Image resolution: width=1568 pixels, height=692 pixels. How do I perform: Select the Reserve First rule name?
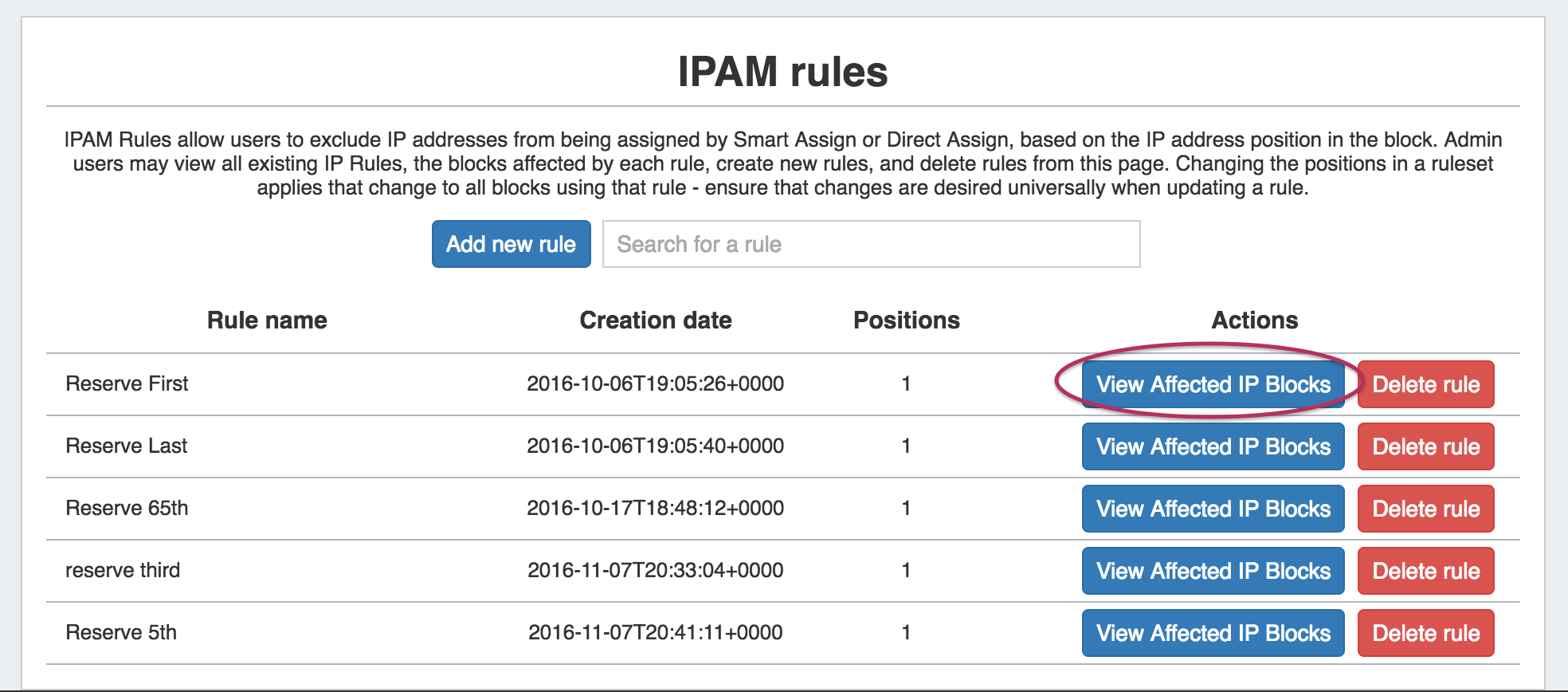point(127,383)
